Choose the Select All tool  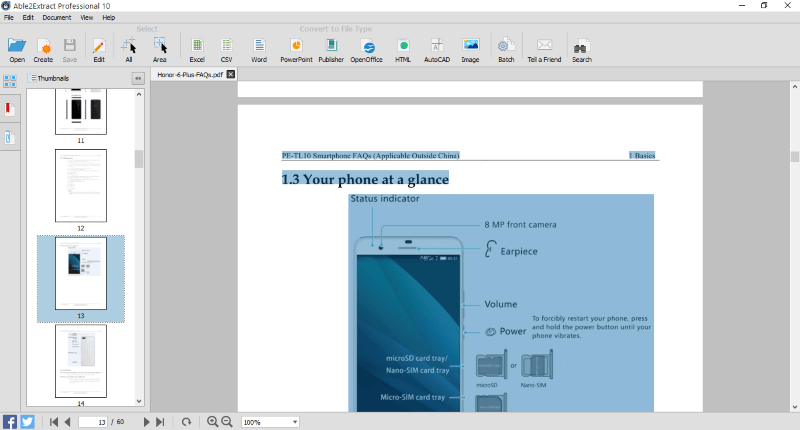129,50
